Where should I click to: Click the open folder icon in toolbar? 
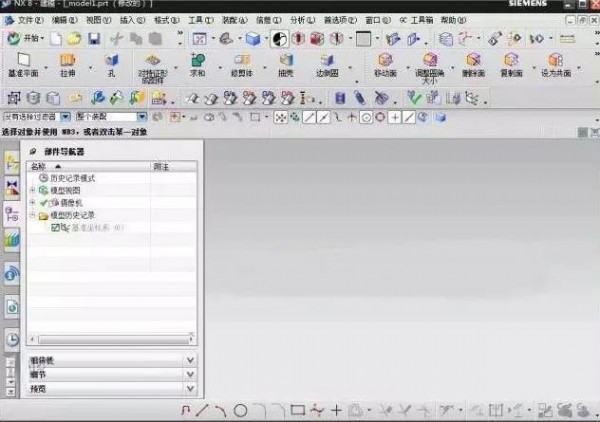point(75,39)
